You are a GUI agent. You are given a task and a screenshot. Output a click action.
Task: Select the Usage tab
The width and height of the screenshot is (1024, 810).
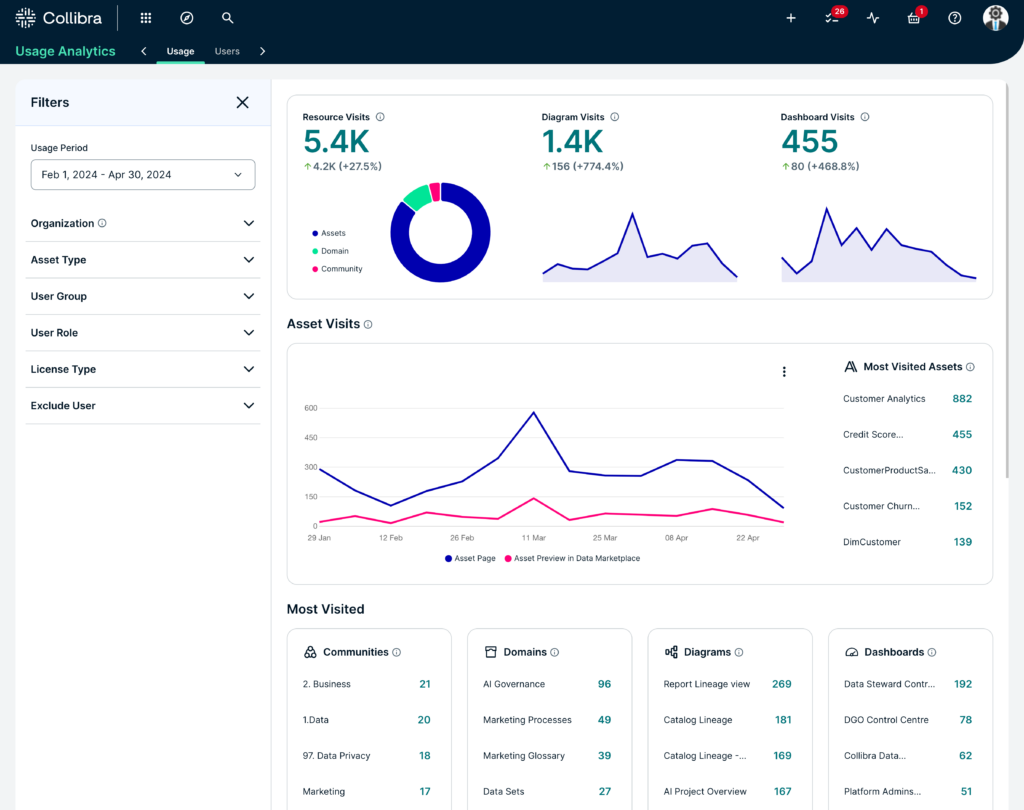click(x=180, y=51)
